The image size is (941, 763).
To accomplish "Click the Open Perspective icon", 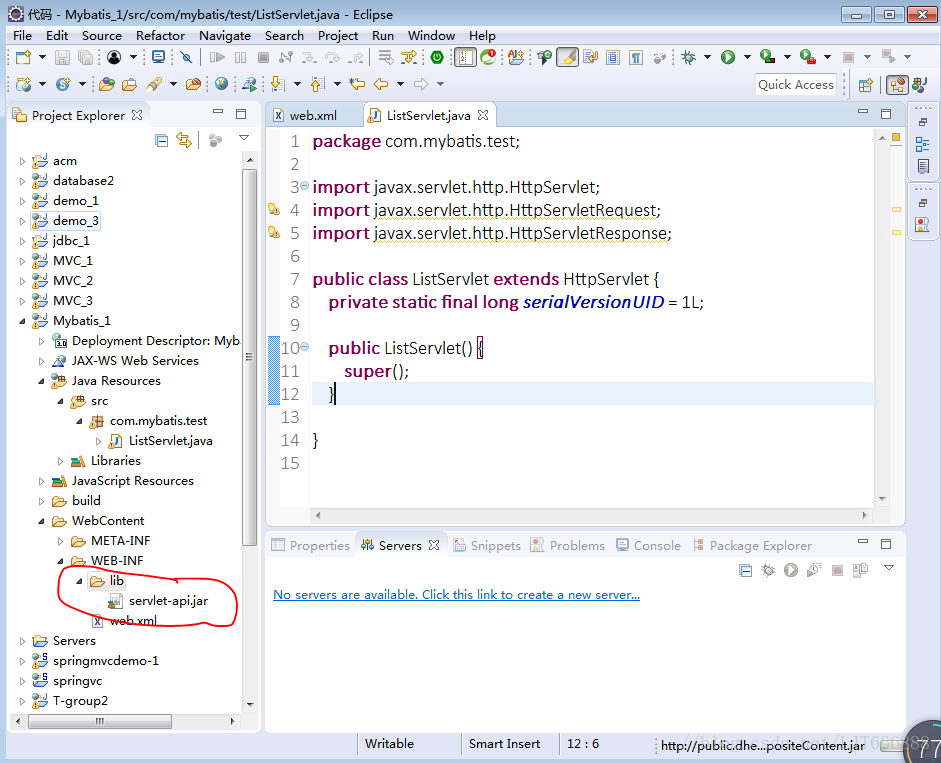I will click(865, 85).
